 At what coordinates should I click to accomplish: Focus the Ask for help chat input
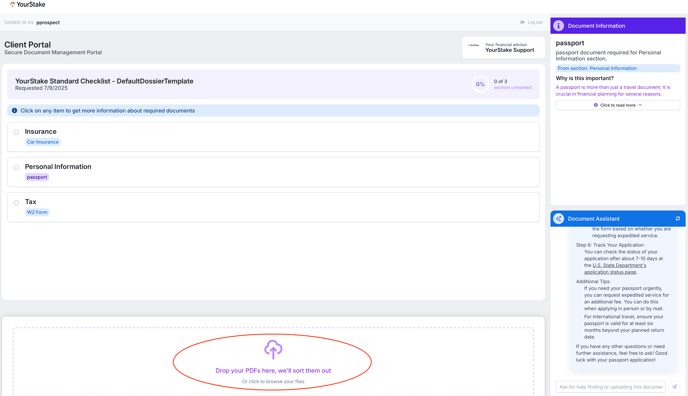[x=610, y=387]
